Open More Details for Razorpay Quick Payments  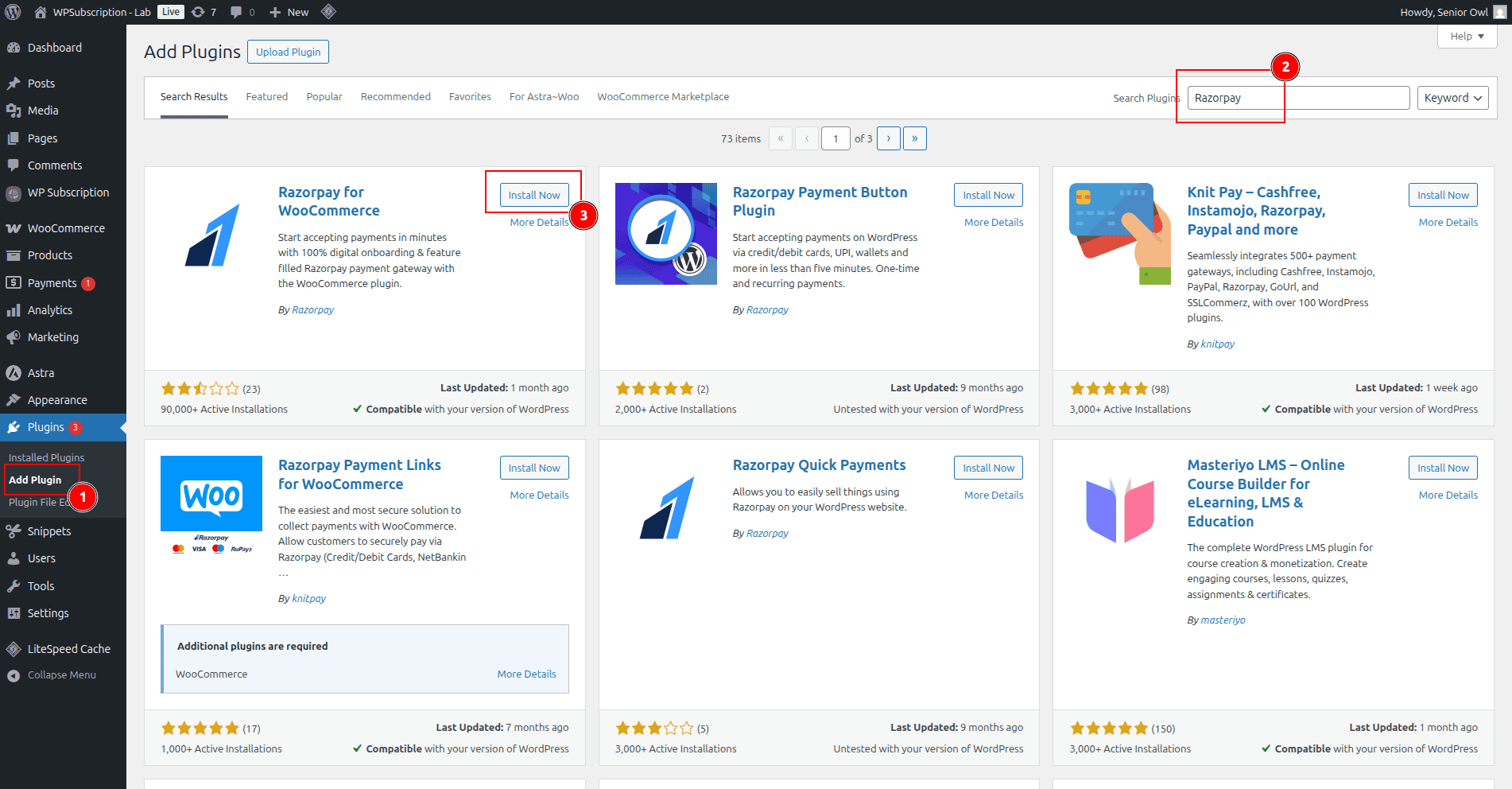[993, 495]
